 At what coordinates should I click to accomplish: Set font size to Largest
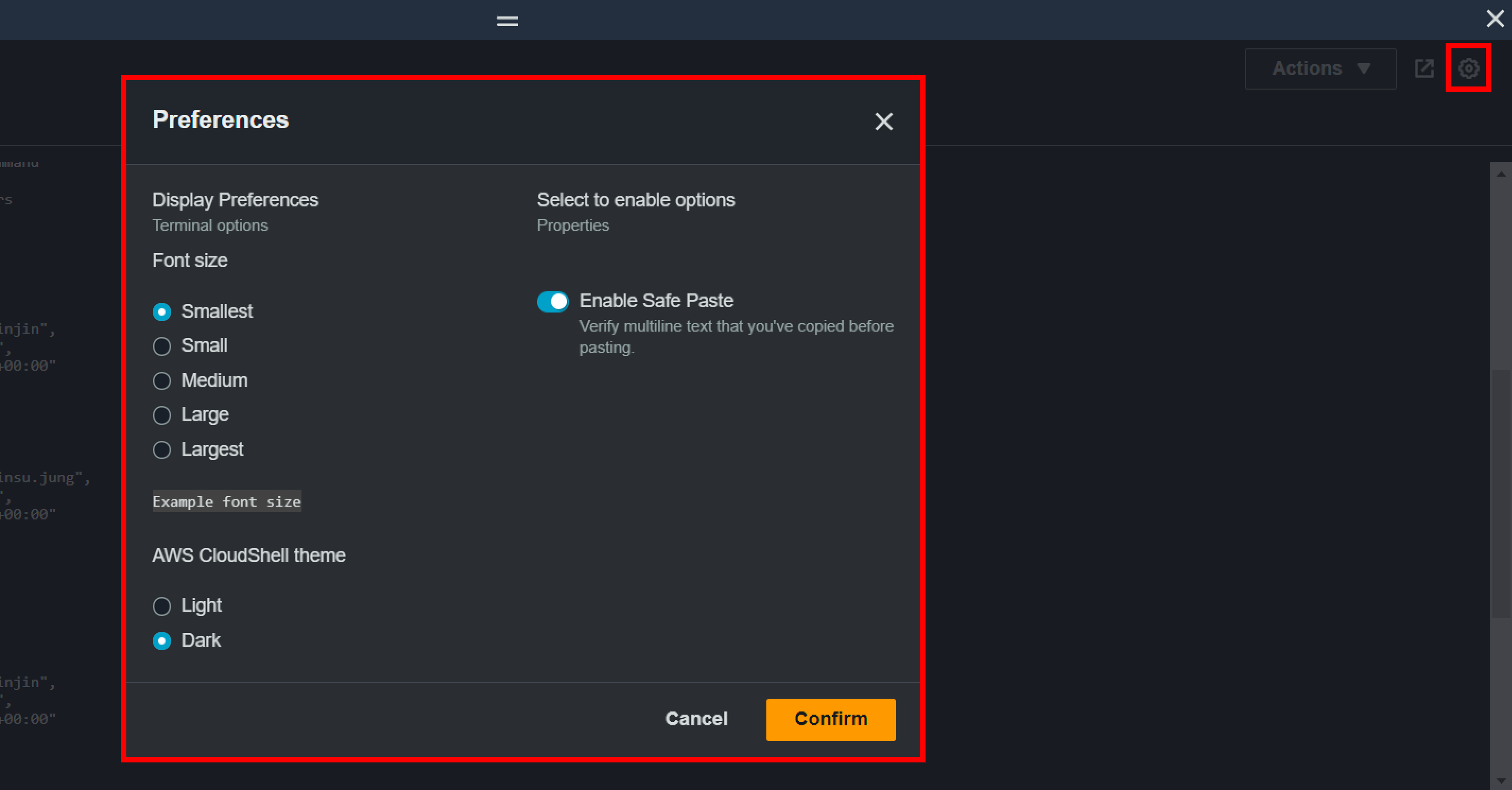(162, 450)
